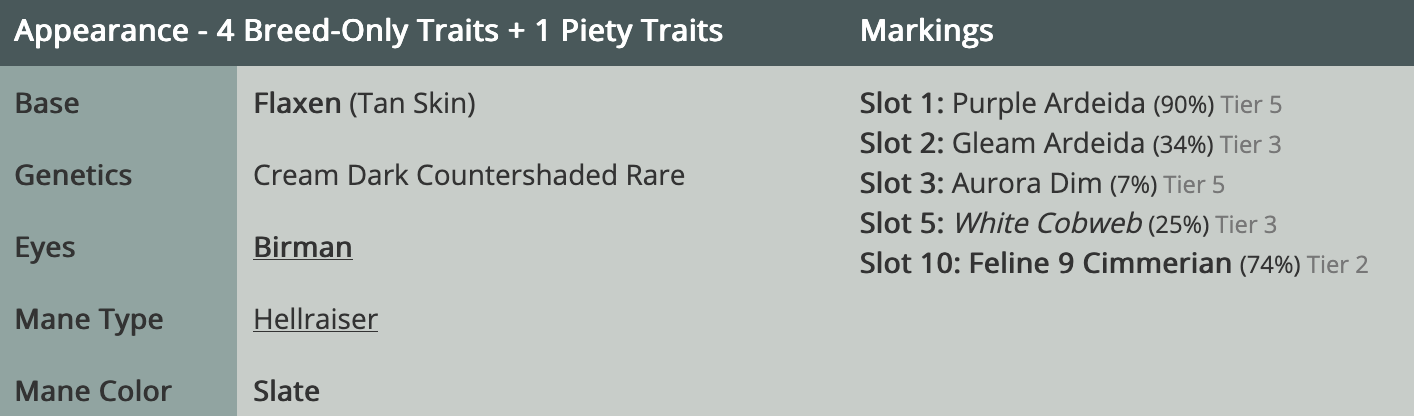Screen dimensions: 1414x416
Task: Click Slot 1 Purple Ardeida marking
Action: pos(1048,103)
